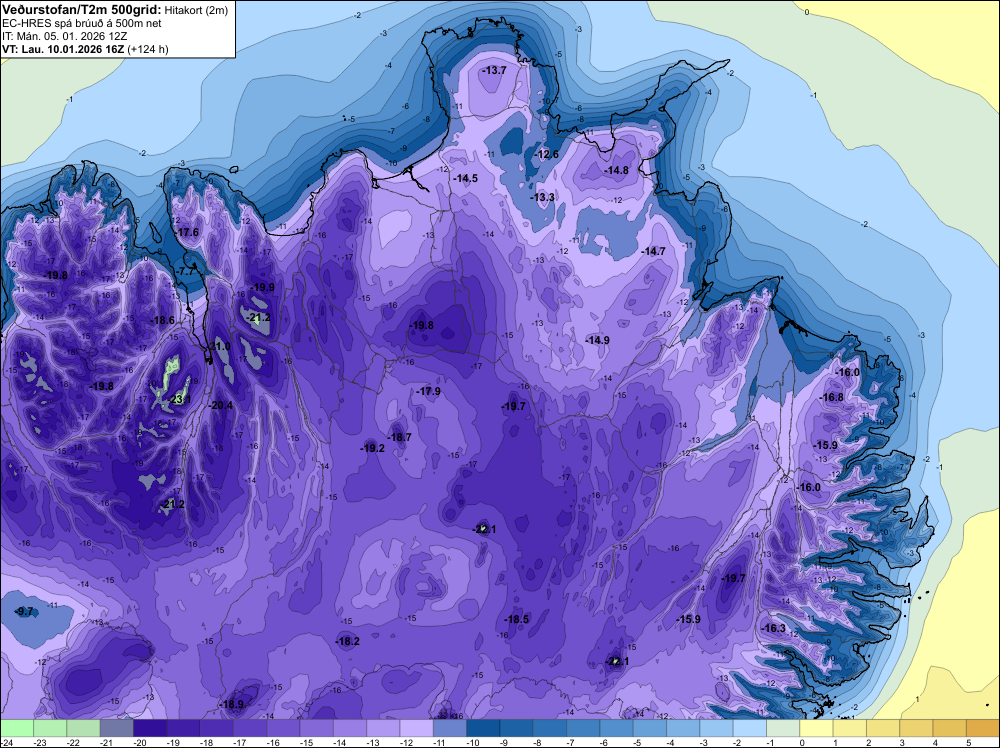Click the -17.9 temperature value
1000x748 pixels.
(x=428, y=392)
